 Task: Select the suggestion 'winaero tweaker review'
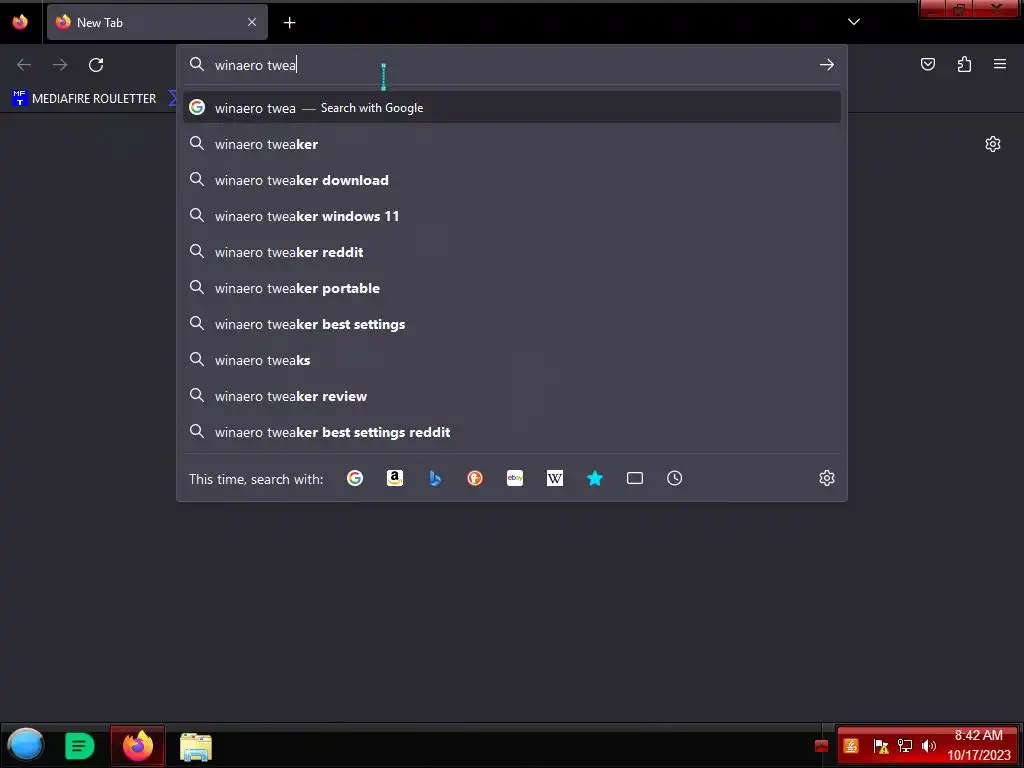coord(512,396)
